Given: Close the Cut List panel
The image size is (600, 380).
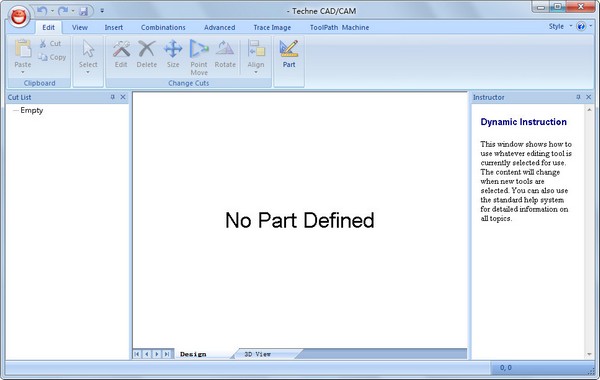Looking at the screenshot, I should (123, 97).
